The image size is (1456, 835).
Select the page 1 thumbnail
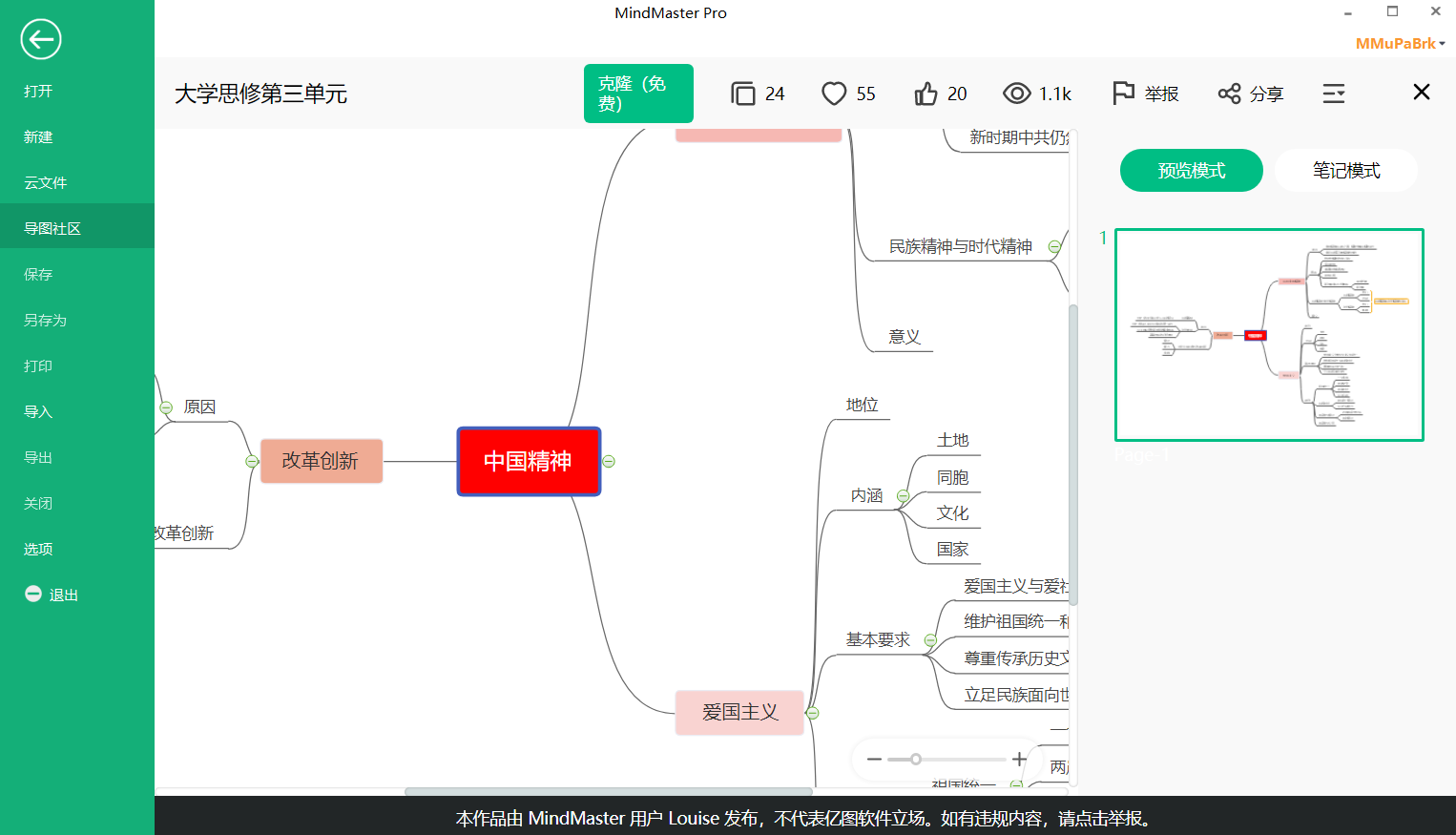(1269, 335)
